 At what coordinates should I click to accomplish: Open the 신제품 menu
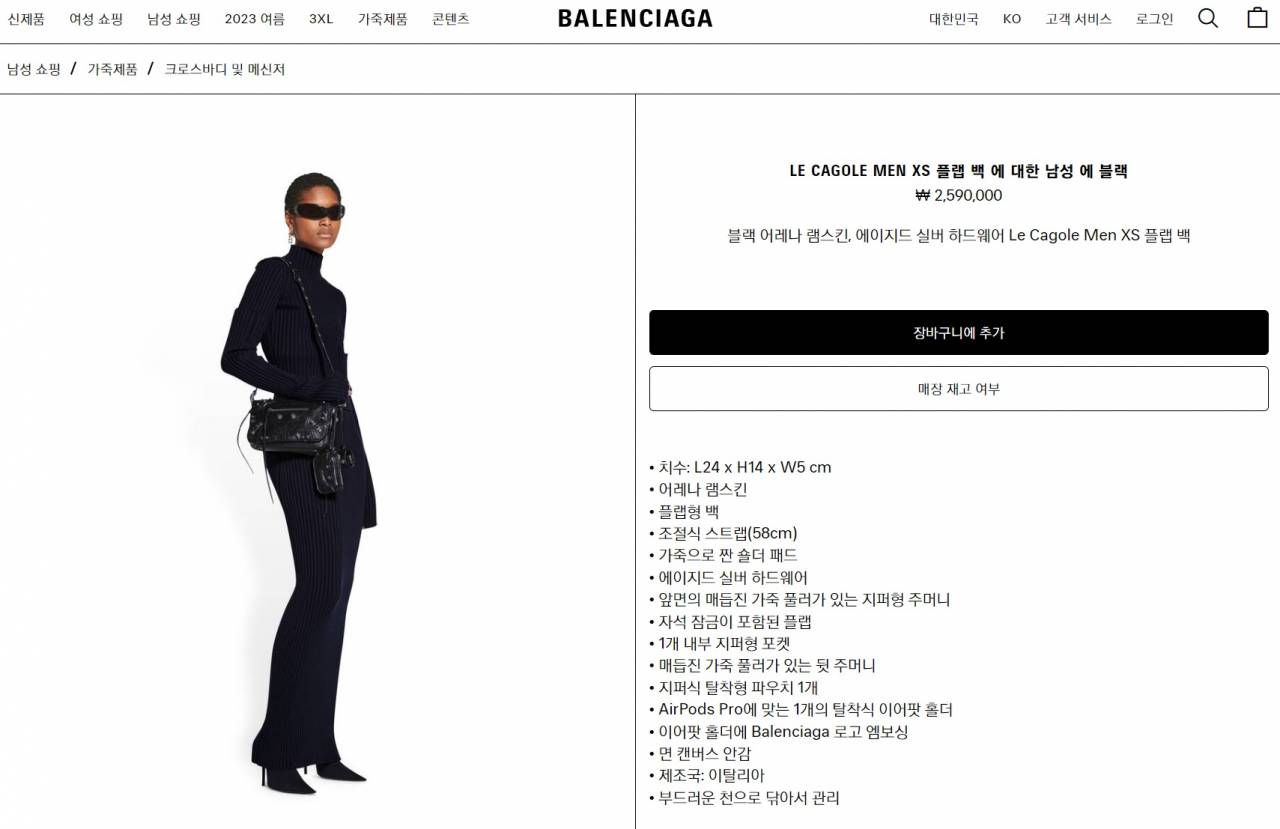[26, 19]
